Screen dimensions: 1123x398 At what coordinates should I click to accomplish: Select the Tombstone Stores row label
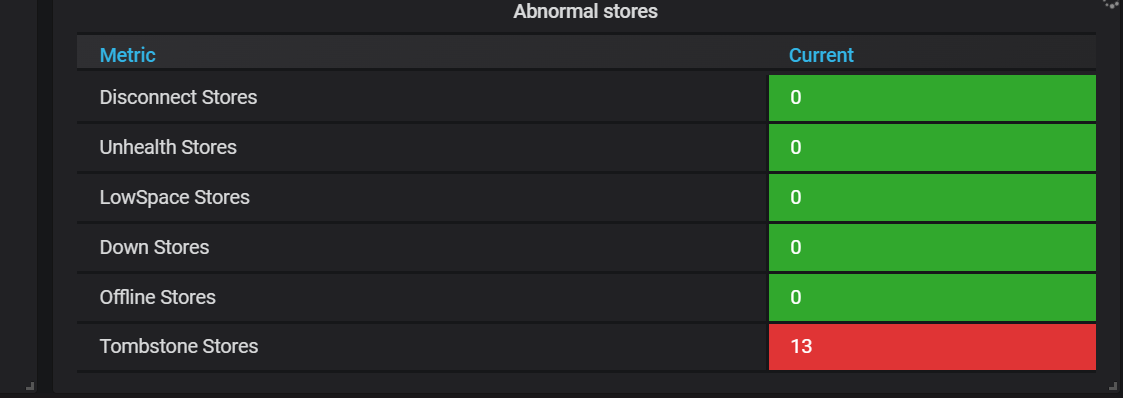179,346
